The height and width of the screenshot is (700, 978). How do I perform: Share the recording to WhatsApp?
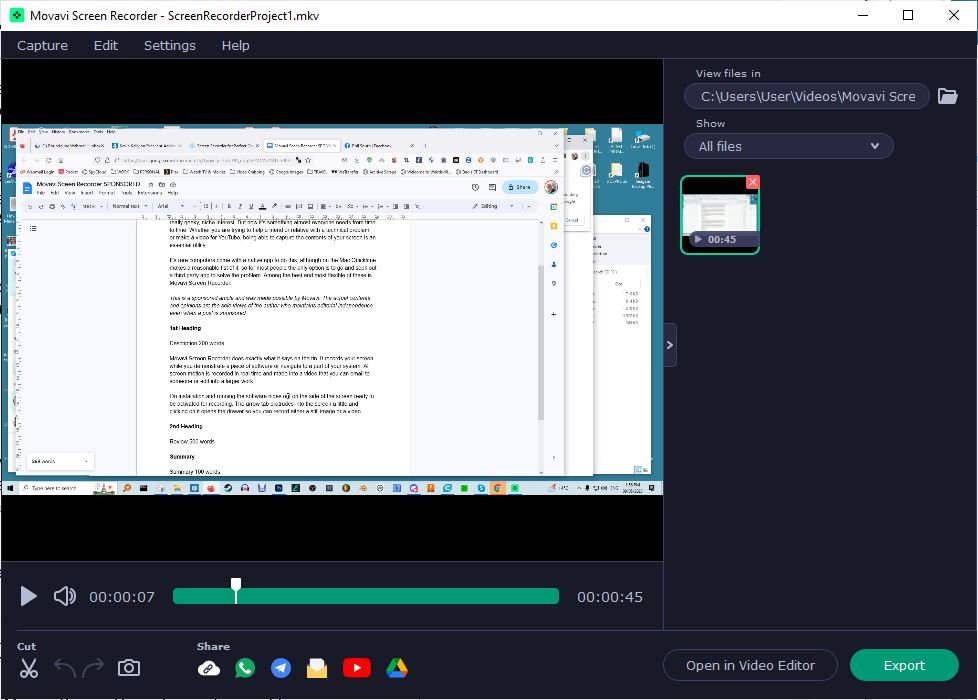[245, 666]
